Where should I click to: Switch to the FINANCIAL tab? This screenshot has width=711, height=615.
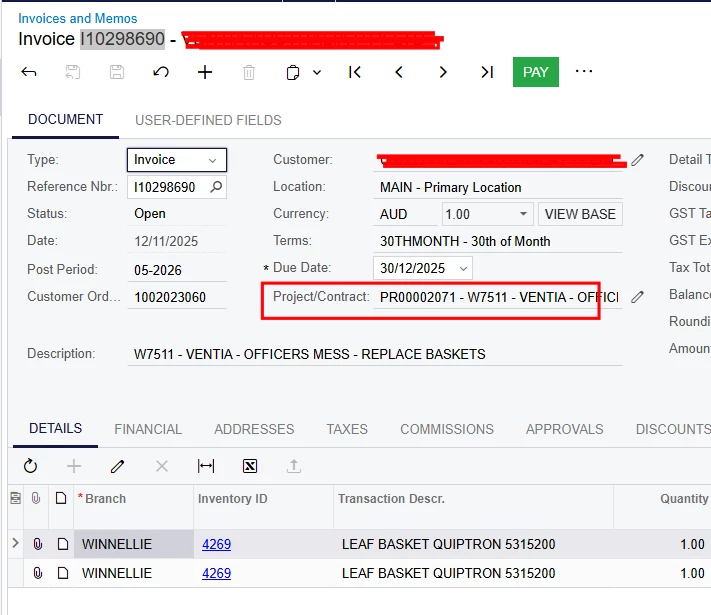point(148,429)
